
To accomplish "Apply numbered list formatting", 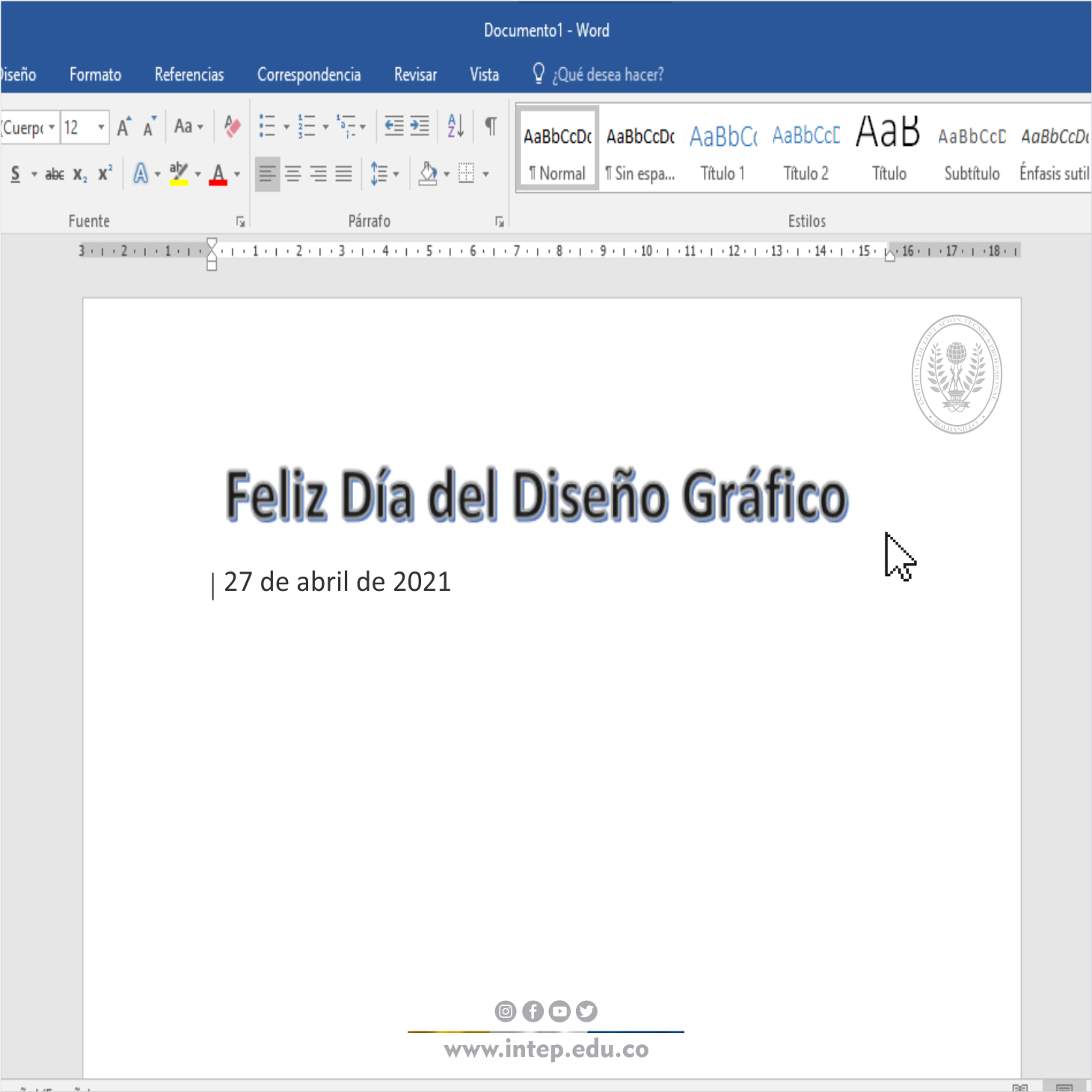I will (x=306, y=126).
